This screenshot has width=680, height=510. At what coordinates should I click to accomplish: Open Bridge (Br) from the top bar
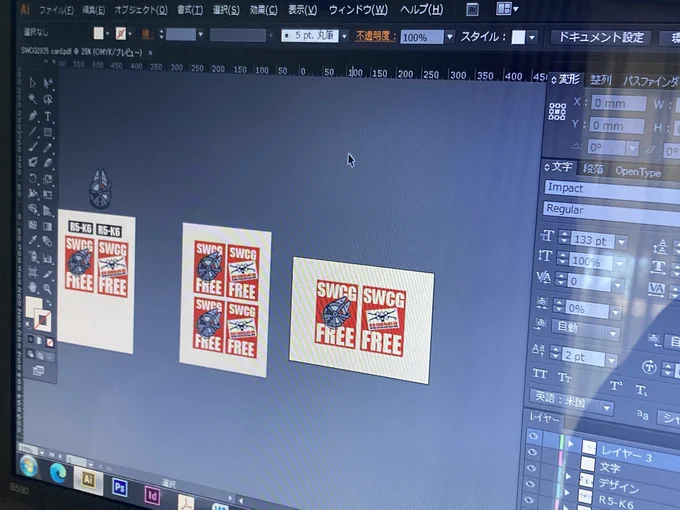[472, 10]
